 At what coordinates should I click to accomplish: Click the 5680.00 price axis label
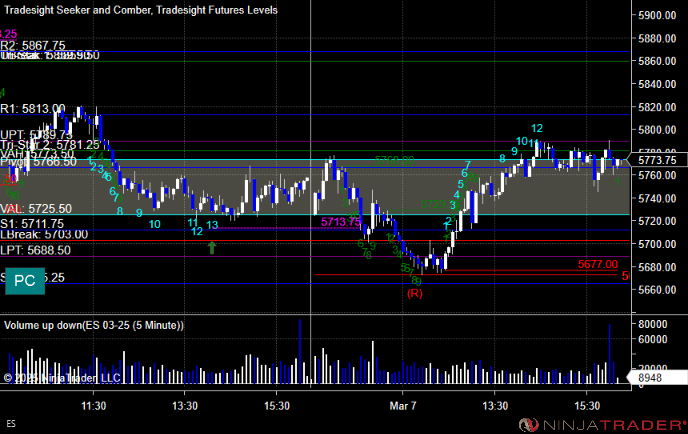(x=657, y=266)
